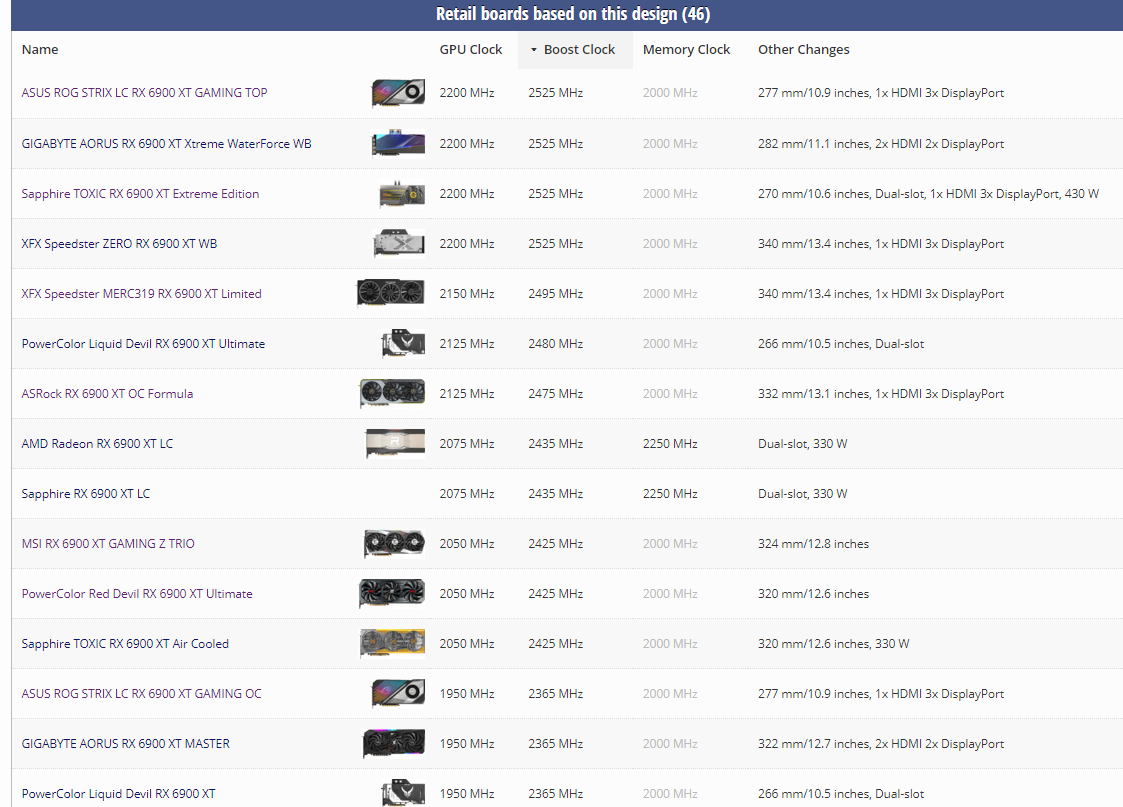Click '320 mm/12.6 inches, 330 W' text
1123x807 pixels.
834,644
